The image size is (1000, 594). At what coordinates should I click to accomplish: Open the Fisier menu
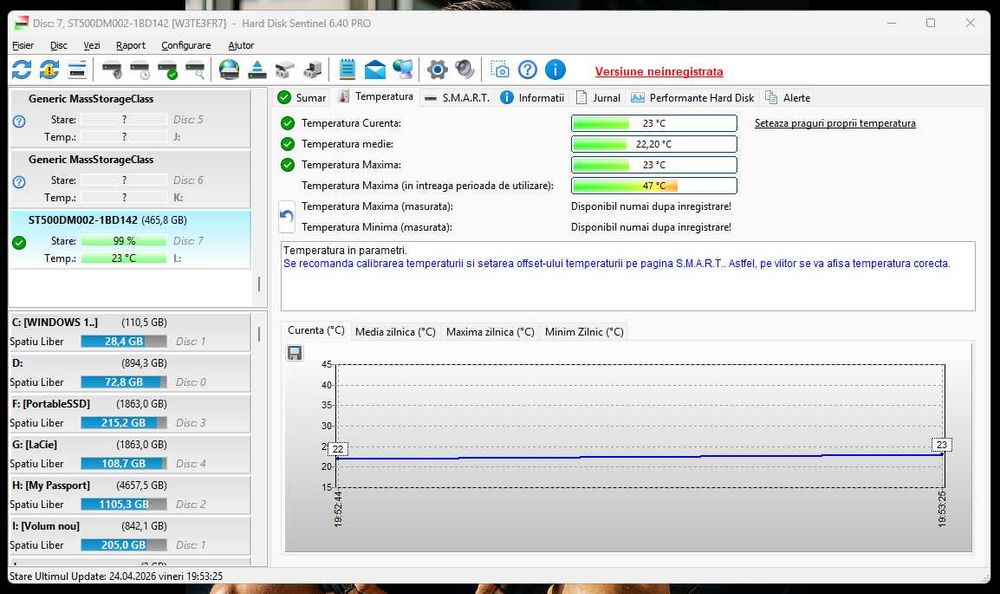coord(23,45)
